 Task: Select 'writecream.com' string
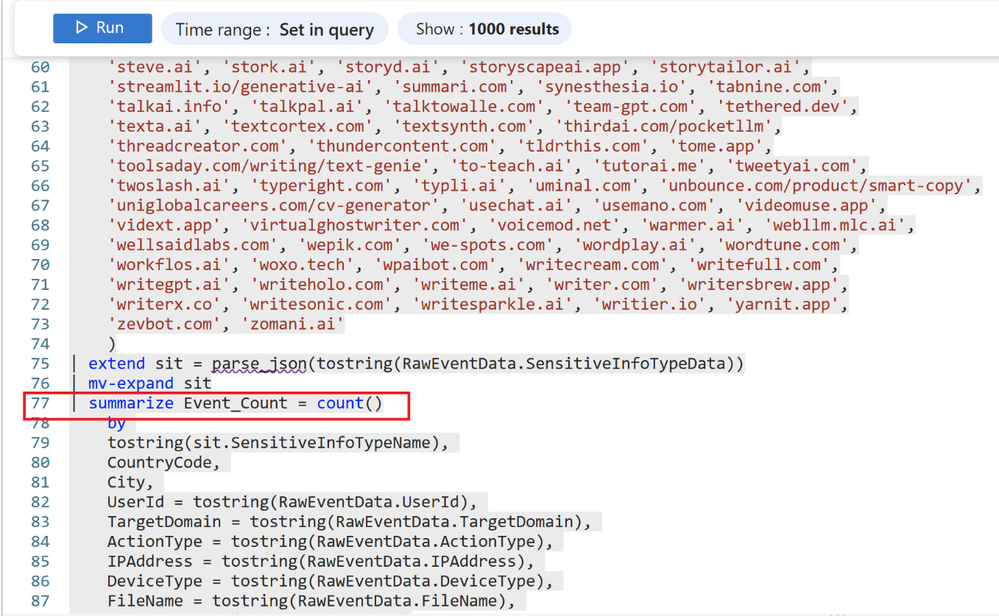[593, 264]
